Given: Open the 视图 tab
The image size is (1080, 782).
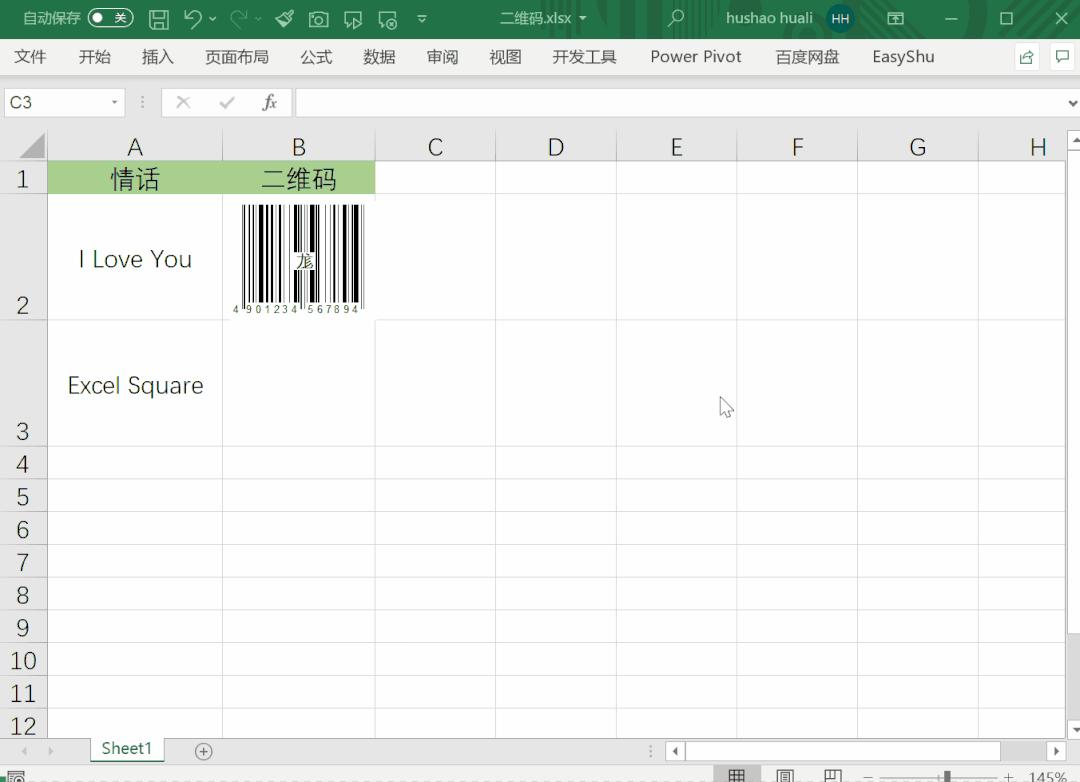Looking at the screenshot, I should pos(505,57).
